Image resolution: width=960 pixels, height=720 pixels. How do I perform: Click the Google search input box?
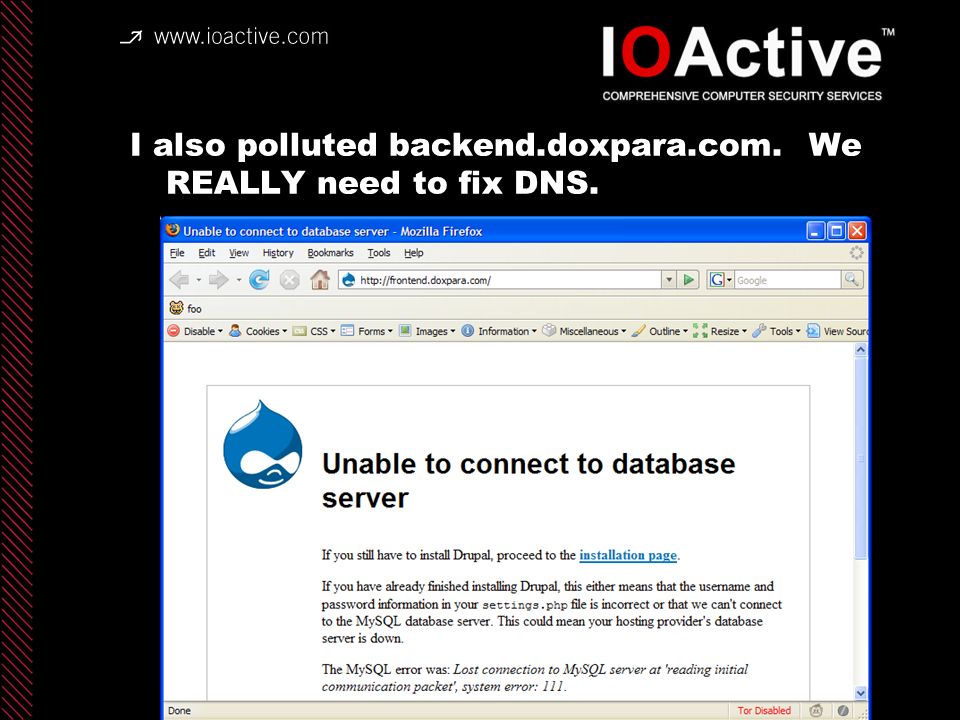point(787,280)
